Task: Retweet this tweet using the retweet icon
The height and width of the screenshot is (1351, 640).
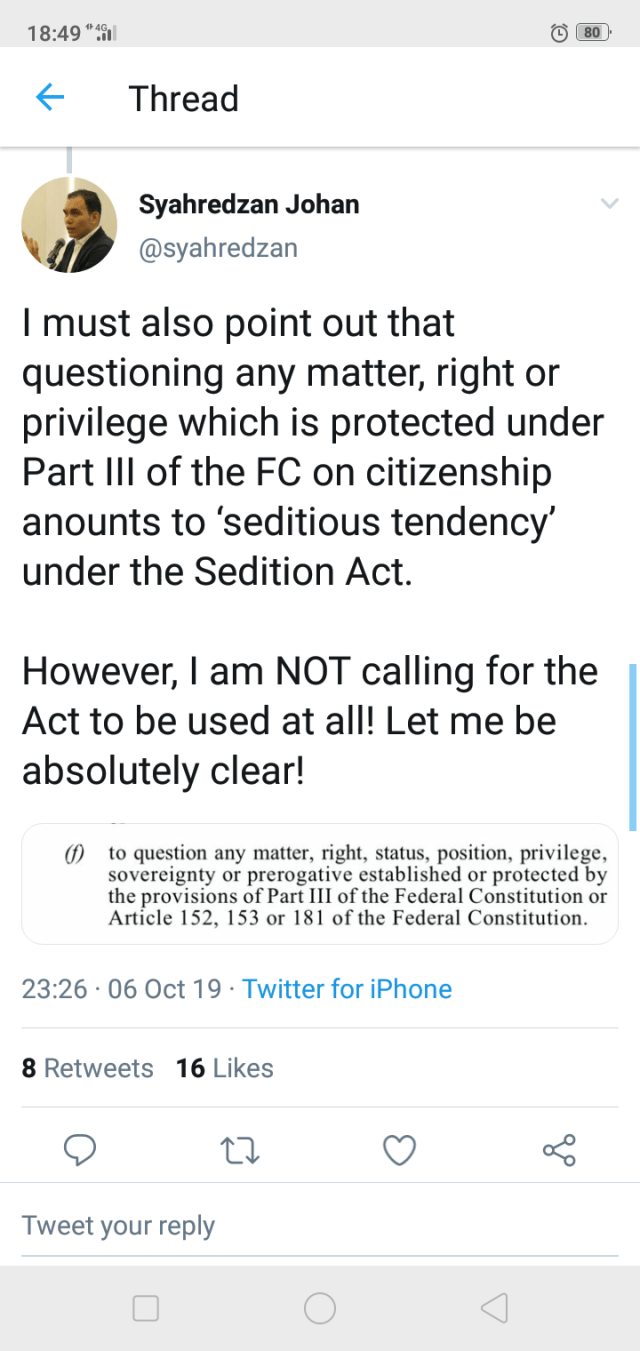Action: tap(240, 1150)
